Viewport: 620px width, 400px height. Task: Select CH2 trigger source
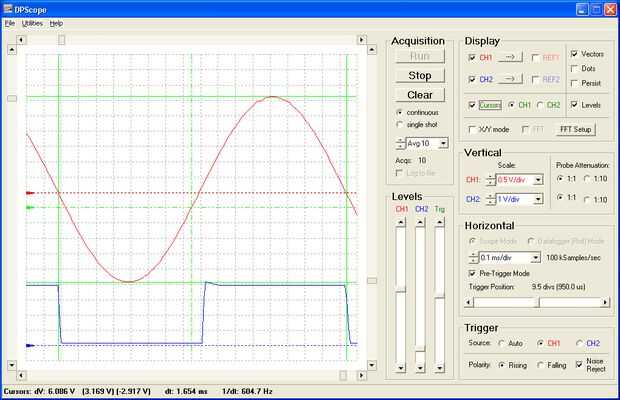(580, 343)
